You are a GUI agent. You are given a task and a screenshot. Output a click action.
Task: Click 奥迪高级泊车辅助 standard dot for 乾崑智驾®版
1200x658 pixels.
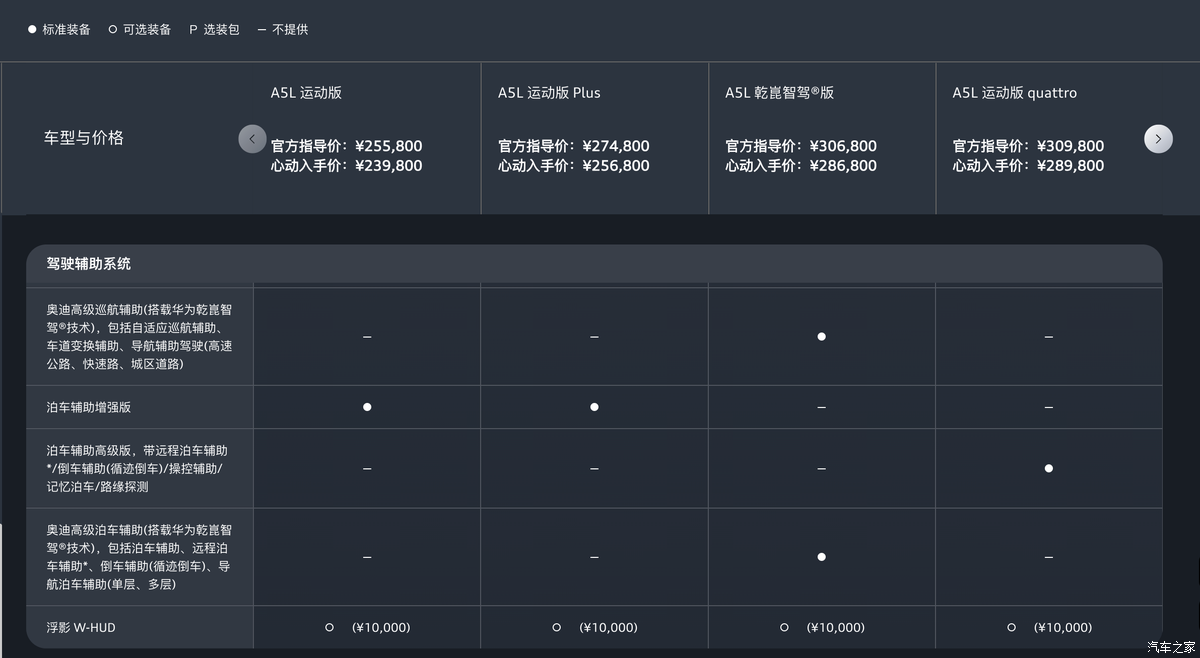point(821,557)
